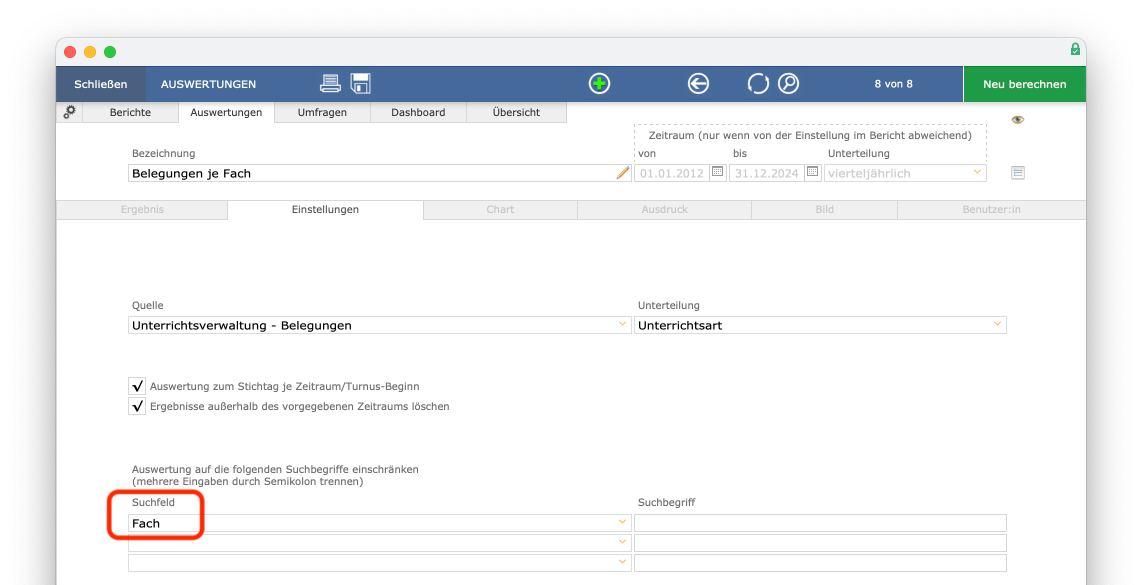Click the second Suchbegriff input field
1142x585 pixels.
click(820, 543)
